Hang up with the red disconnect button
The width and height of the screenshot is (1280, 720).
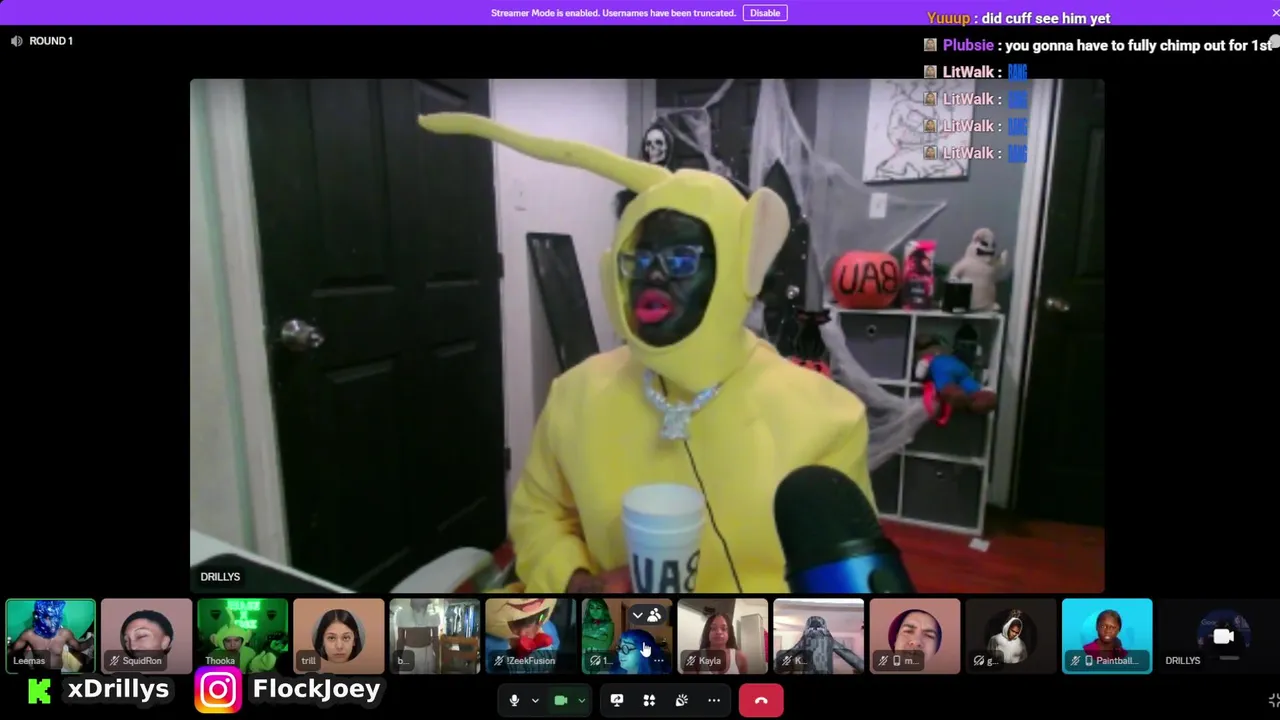point(761,701)
